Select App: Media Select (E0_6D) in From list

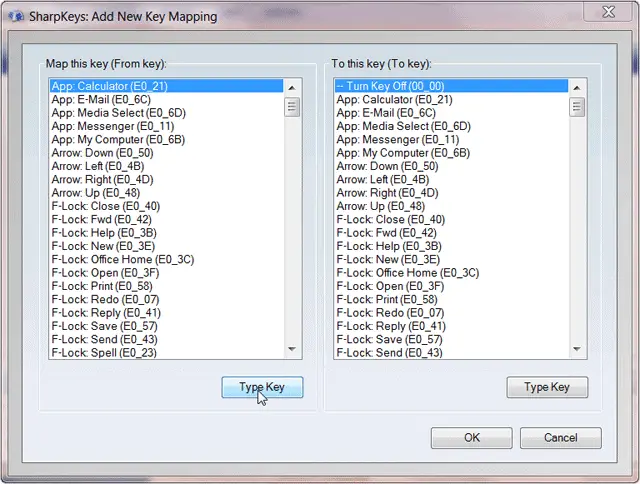pyautogui.click(x=166, y=113)
